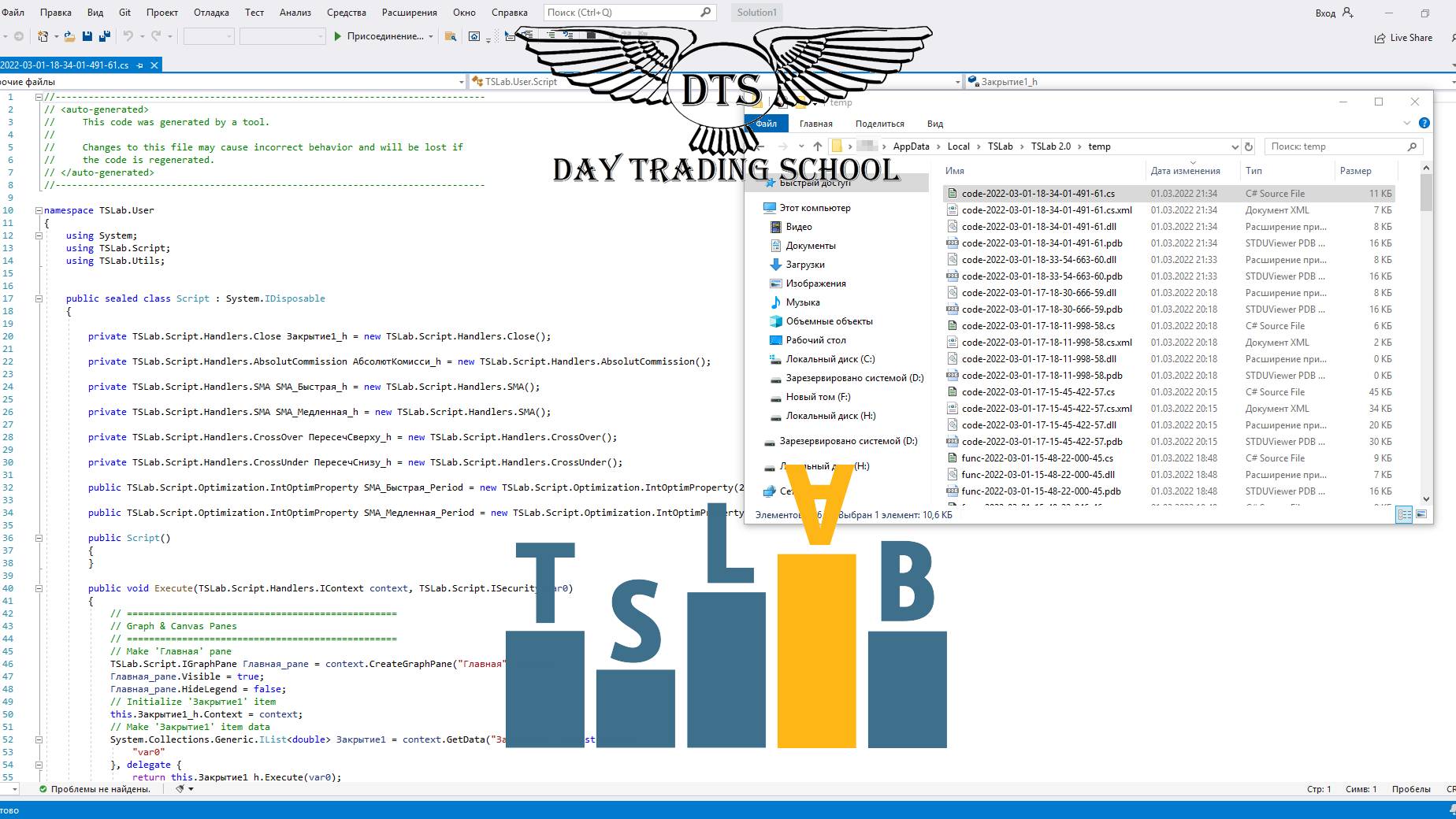Open the Explorer Поделиться ribbon tab
Viewport: 1456px width, 819px height.
[879, 124]
